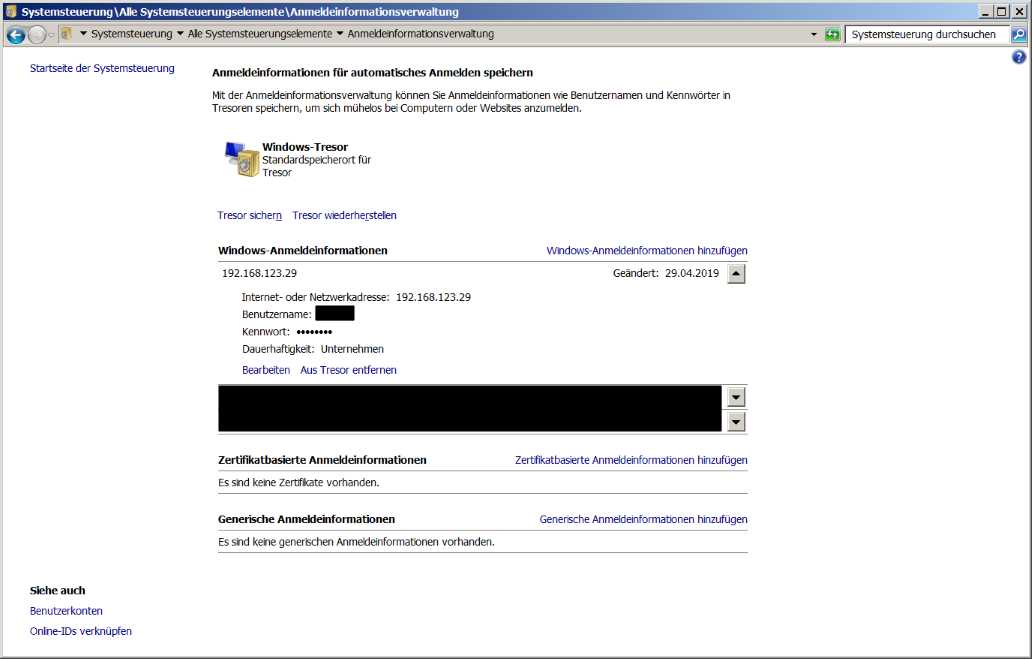The width and height of the screenshot is (1032, 659).
Task: Click Generische Anmeldeinformationen hinzufügen link
Action: tap(644, 519)
